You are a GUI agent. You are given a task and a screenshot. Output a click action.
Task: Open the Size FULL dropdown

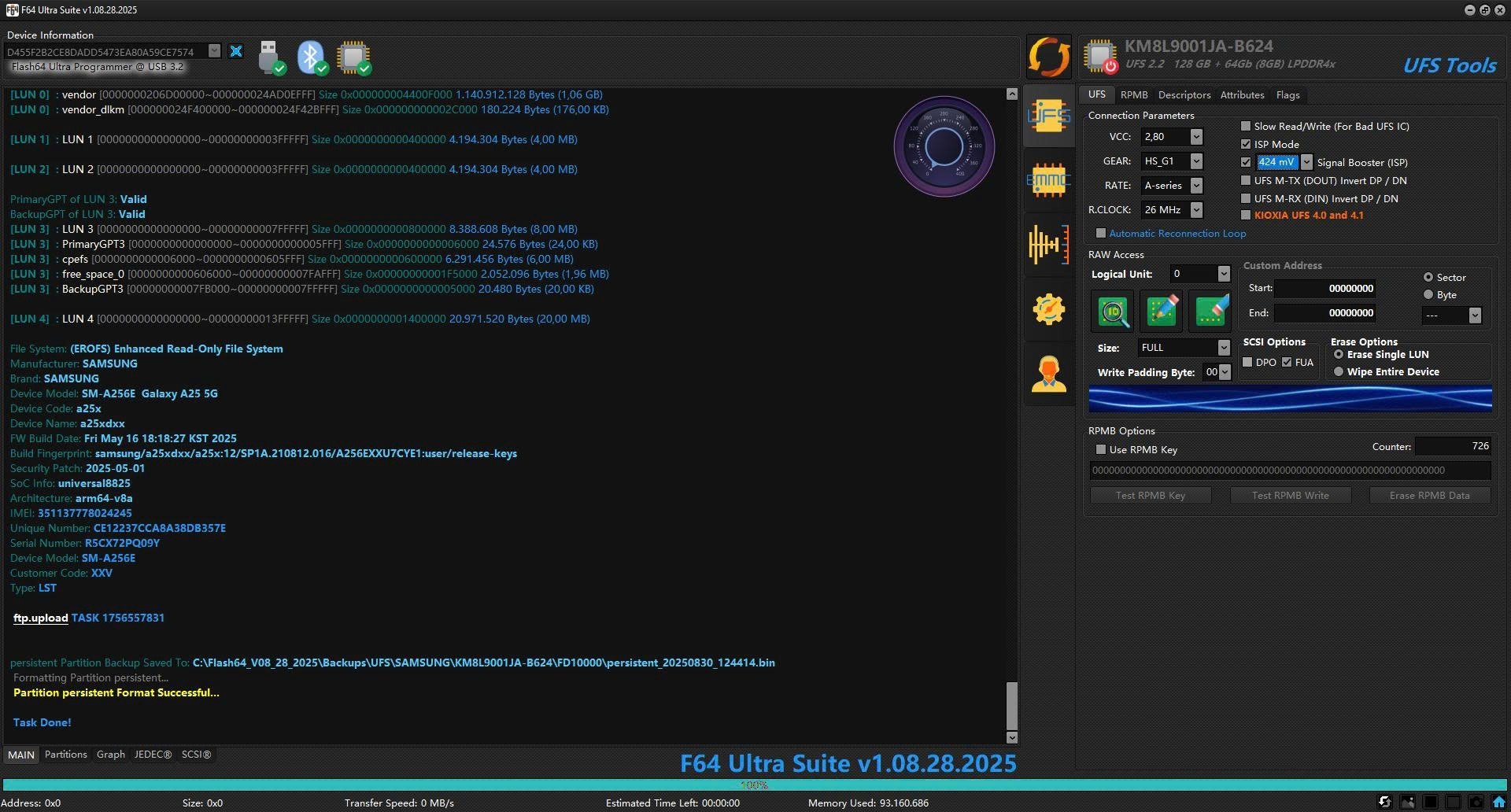point(1224,347)
